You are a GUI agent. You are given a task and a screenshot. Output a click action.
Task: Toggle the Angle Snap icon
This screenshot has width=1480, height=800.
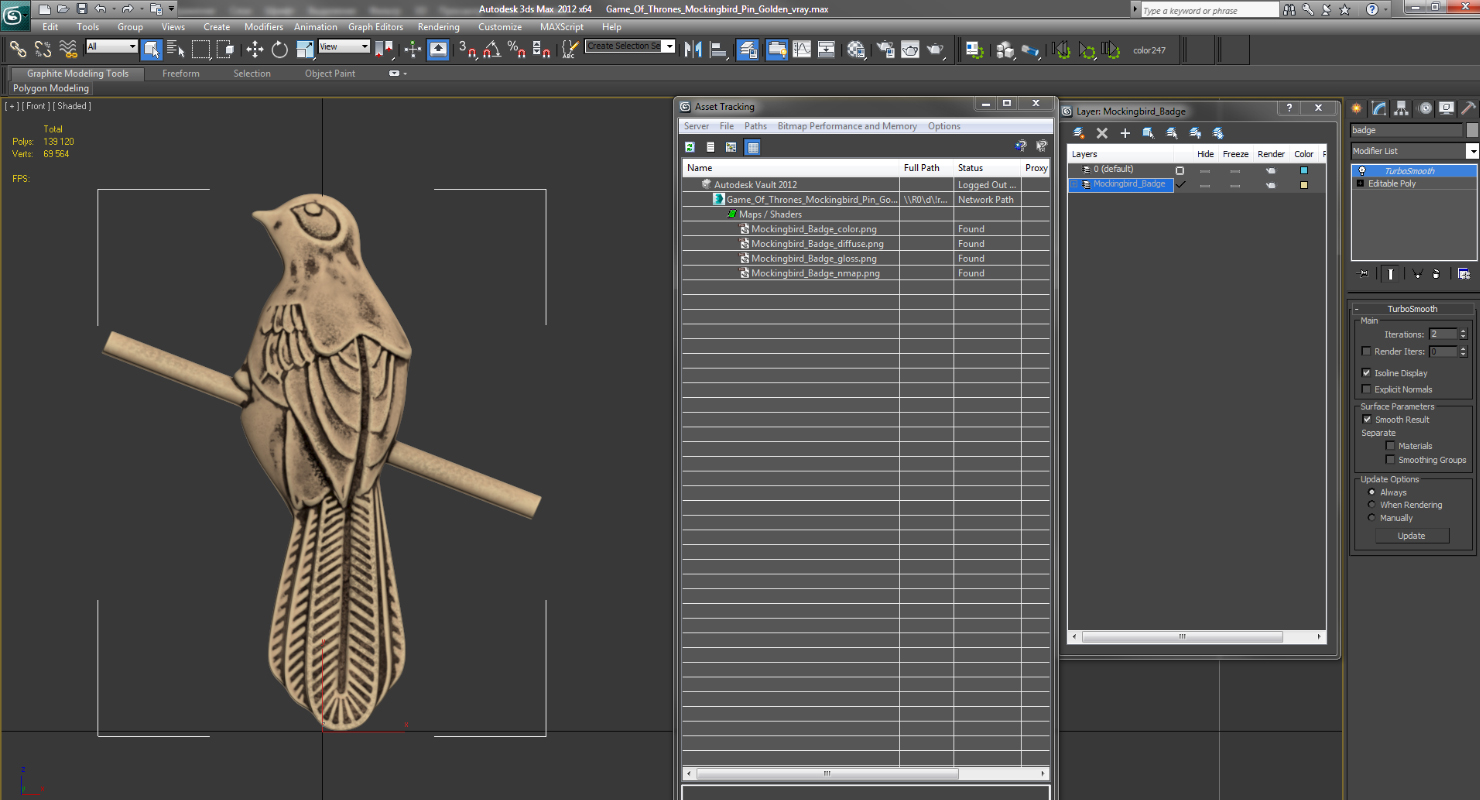492,49
